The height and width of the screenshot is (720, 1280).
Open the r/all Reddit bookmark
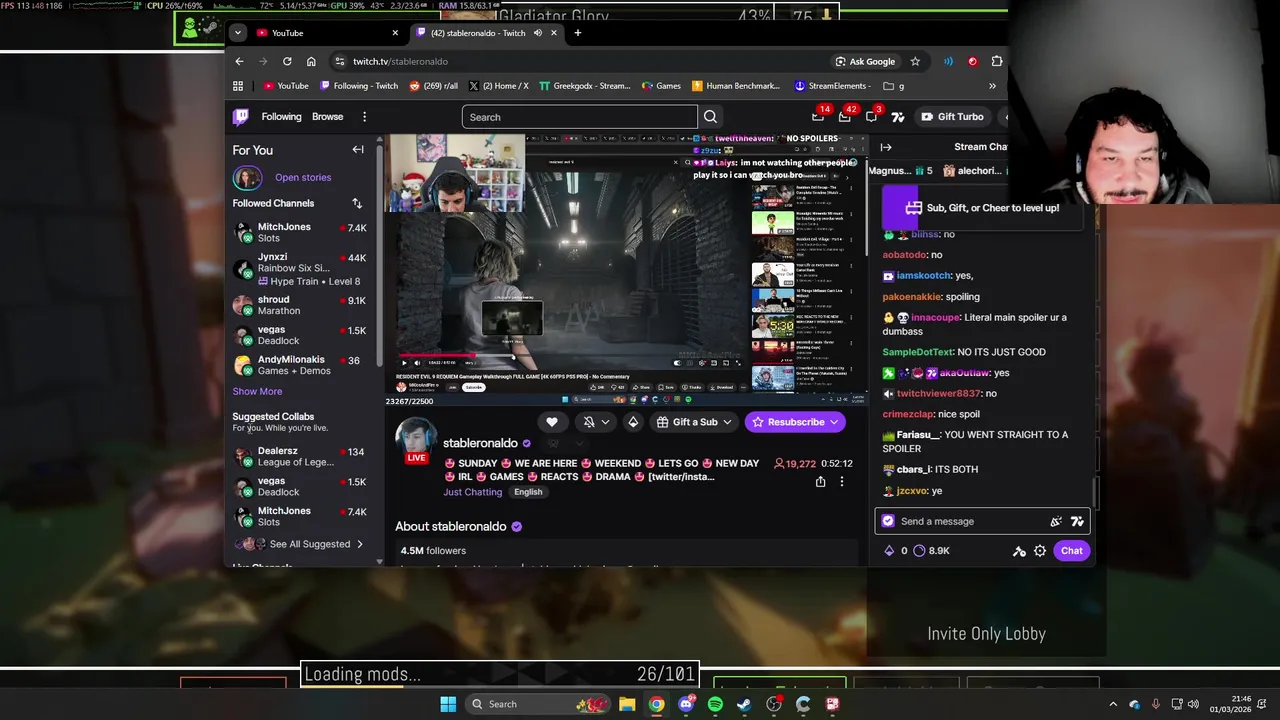[x=433, y=86]
